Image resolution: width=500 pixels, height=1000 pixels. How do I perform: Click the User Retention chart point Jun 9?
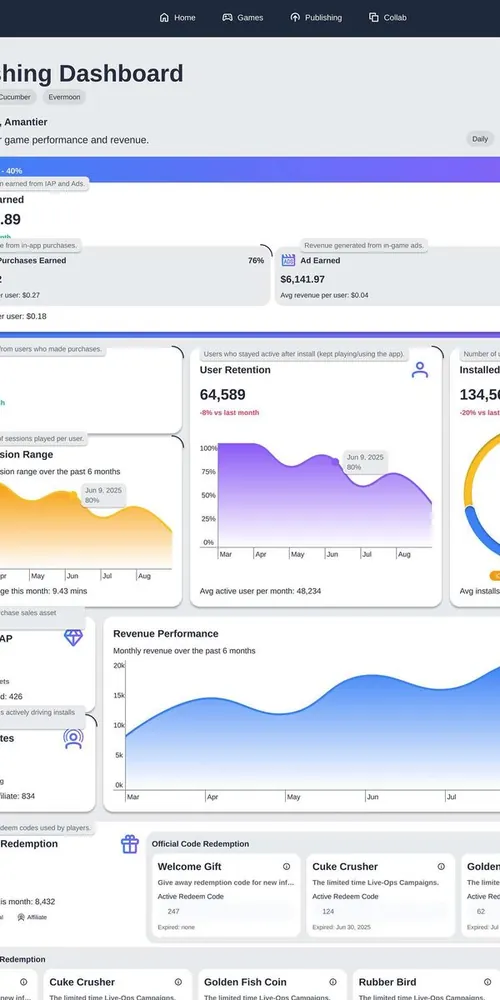(x=335, y=461)
